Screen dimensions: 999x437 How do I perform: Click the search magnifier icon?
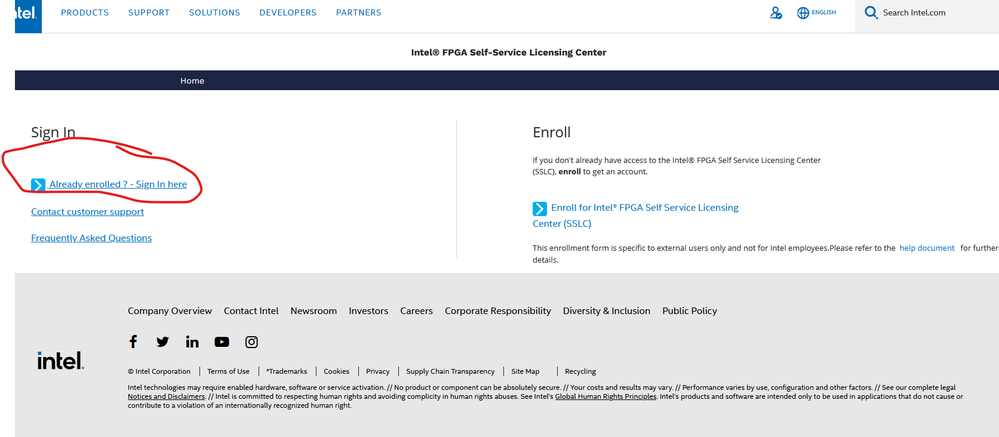pos(871,13)
